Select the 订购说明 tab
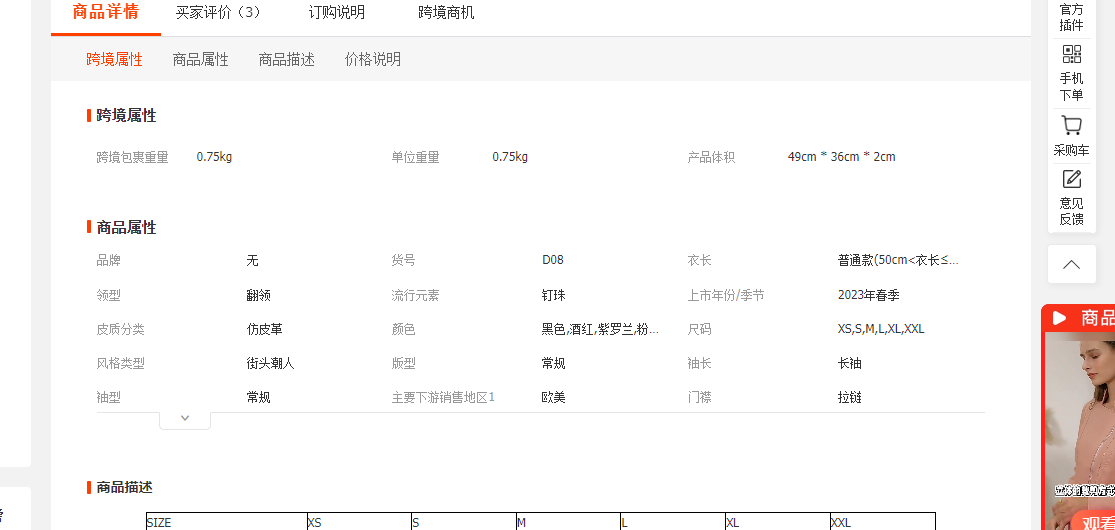The width and height of the screenshot is (1115, 530). [337, 13]
